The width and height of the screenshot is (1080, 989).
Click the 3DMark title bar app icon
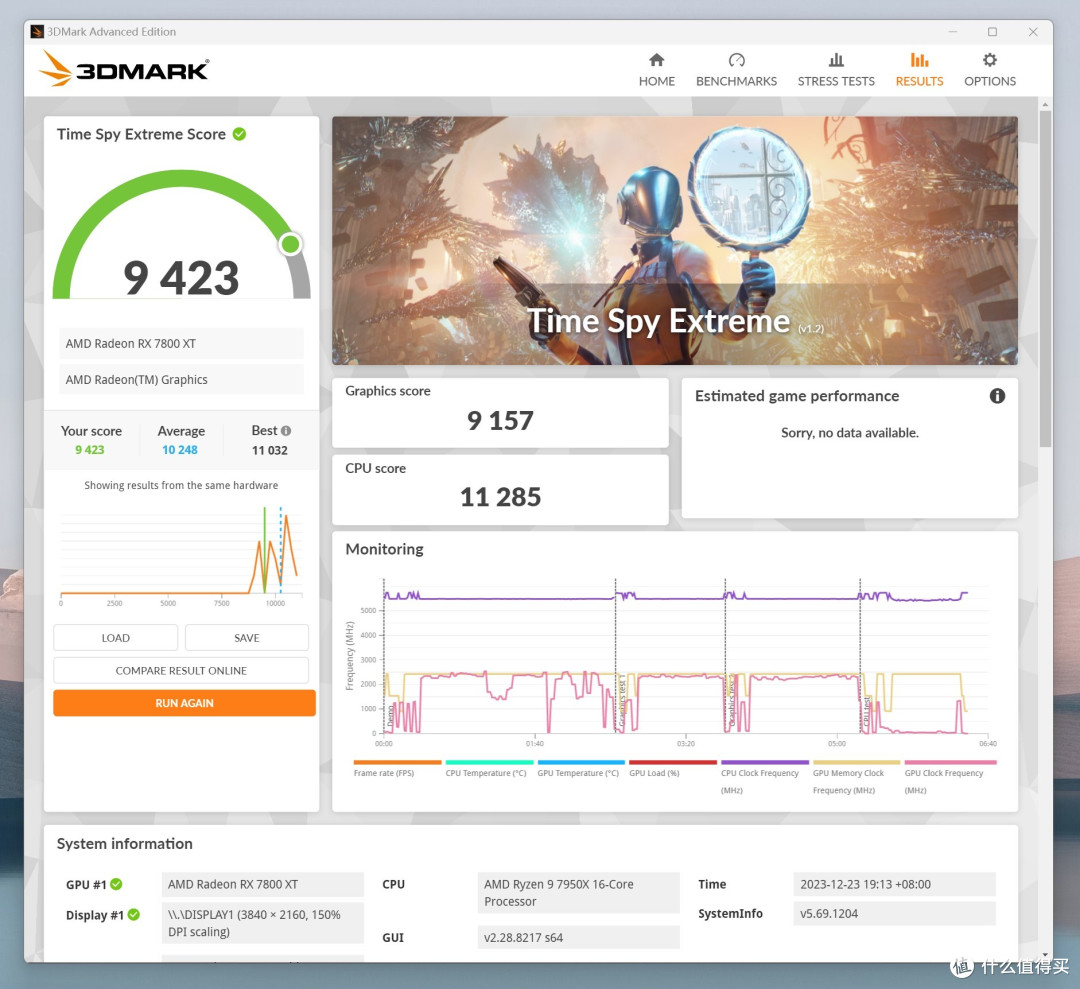[x=37, y=32]
